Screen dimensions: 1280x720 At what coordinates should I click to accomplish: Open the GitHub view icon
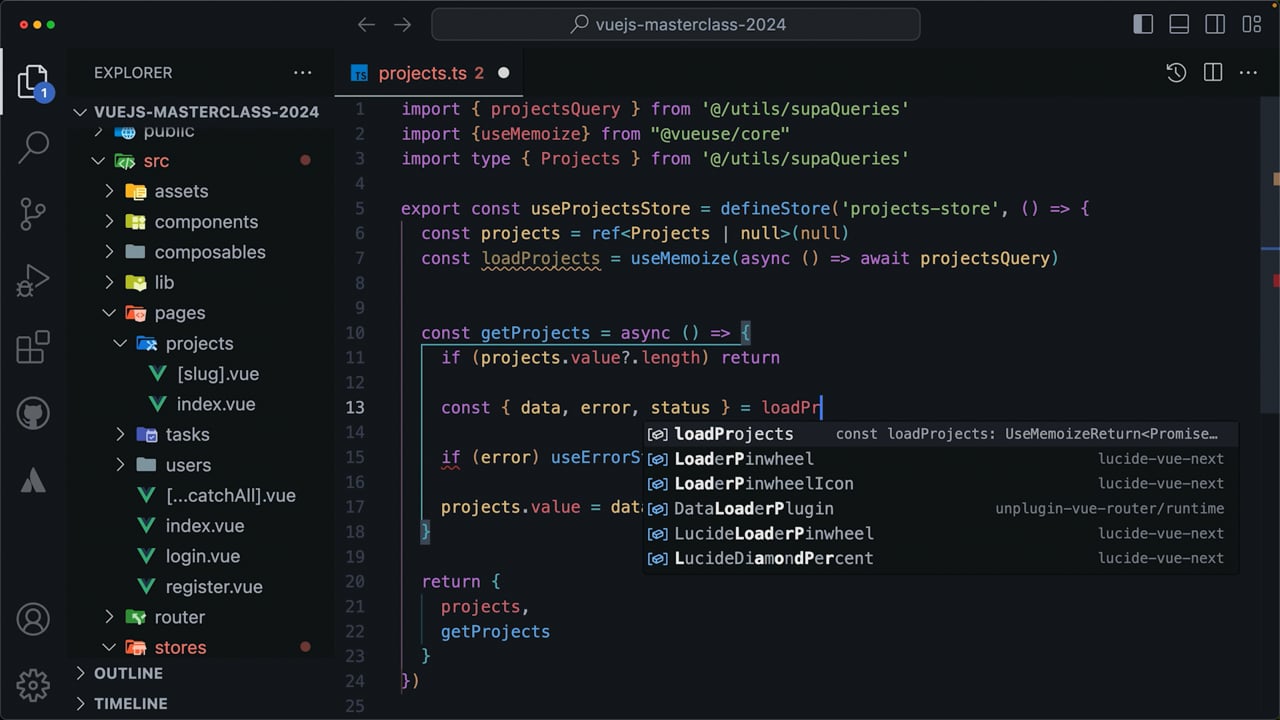[33, 413]
